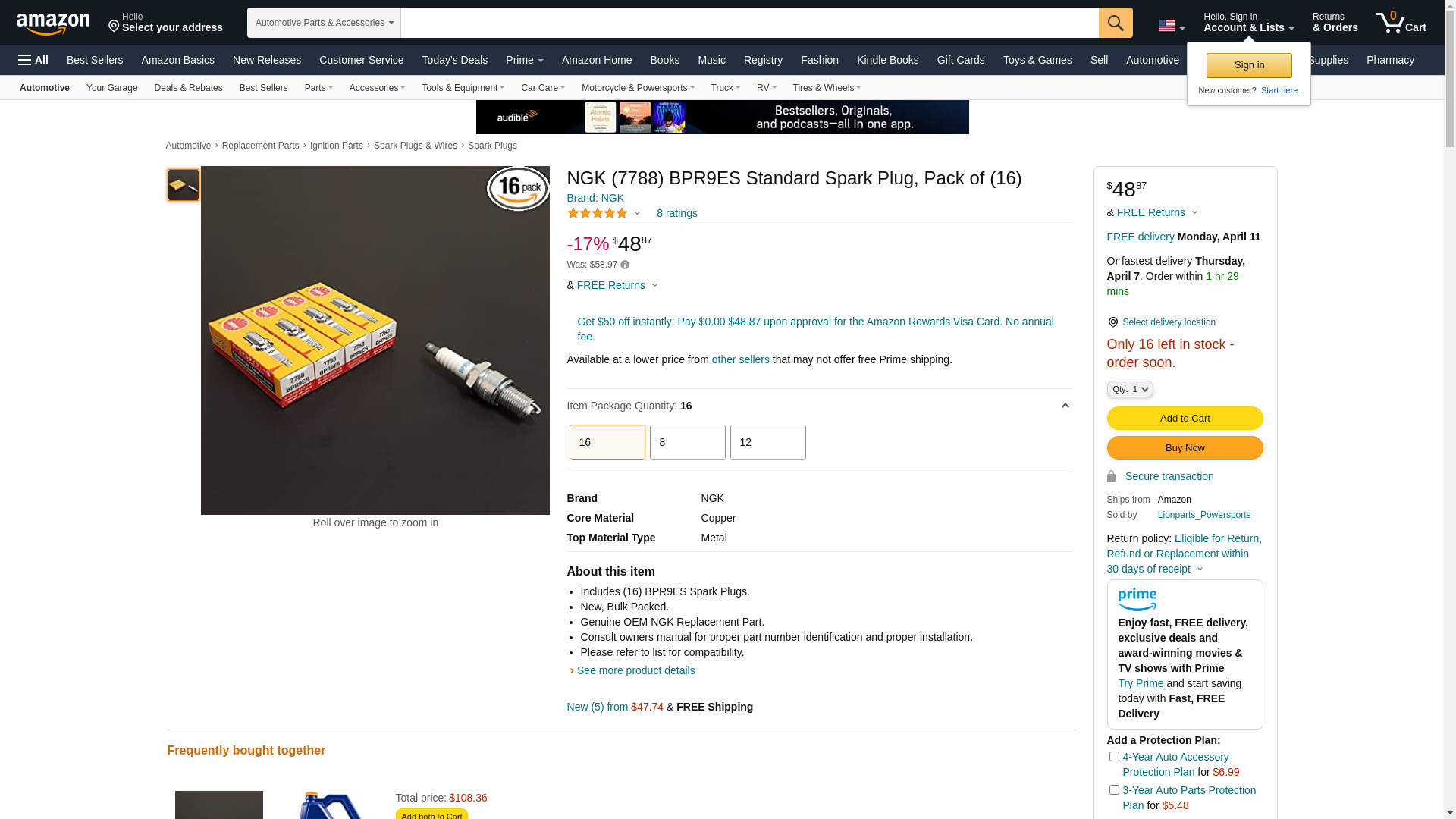Viewport: 1456px width, 819px height.
Task: Click the product image thumbnail
Action: pos(184,185)
